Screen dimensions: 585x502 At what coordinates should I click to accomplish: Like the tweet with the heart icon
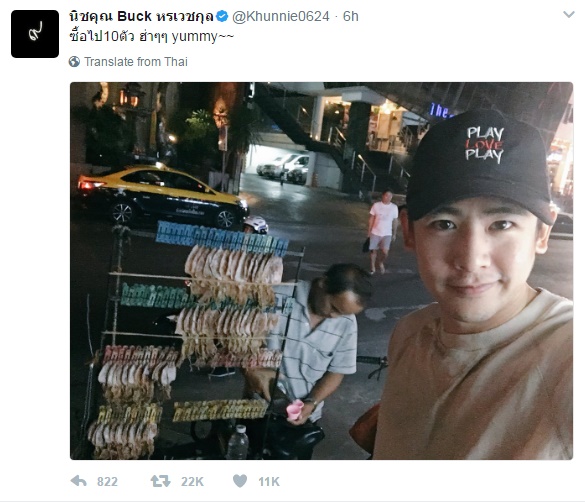(x=240, y=481)
